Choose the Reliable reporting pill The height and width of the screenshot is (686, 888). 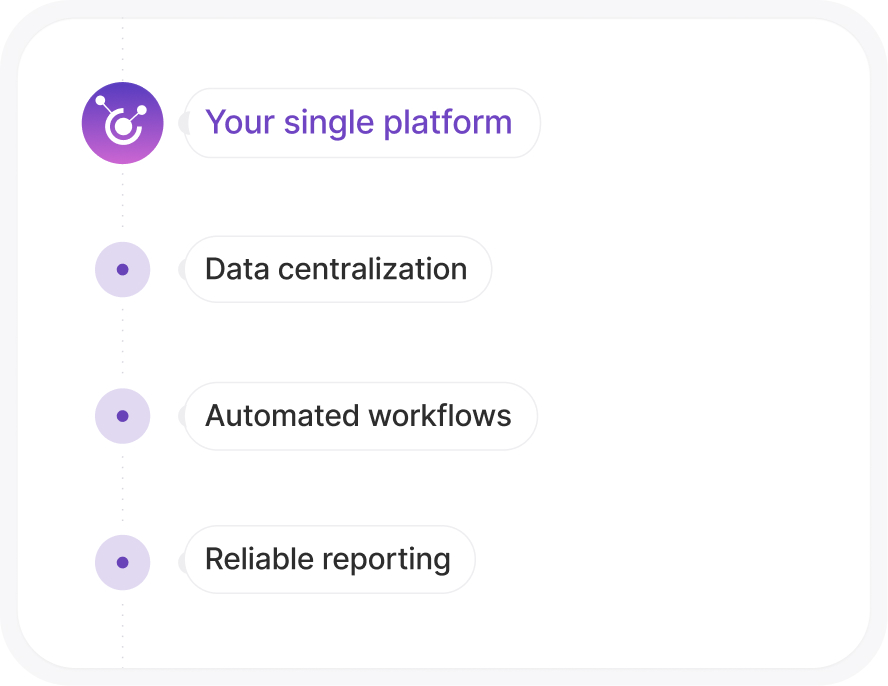point(330,560)
